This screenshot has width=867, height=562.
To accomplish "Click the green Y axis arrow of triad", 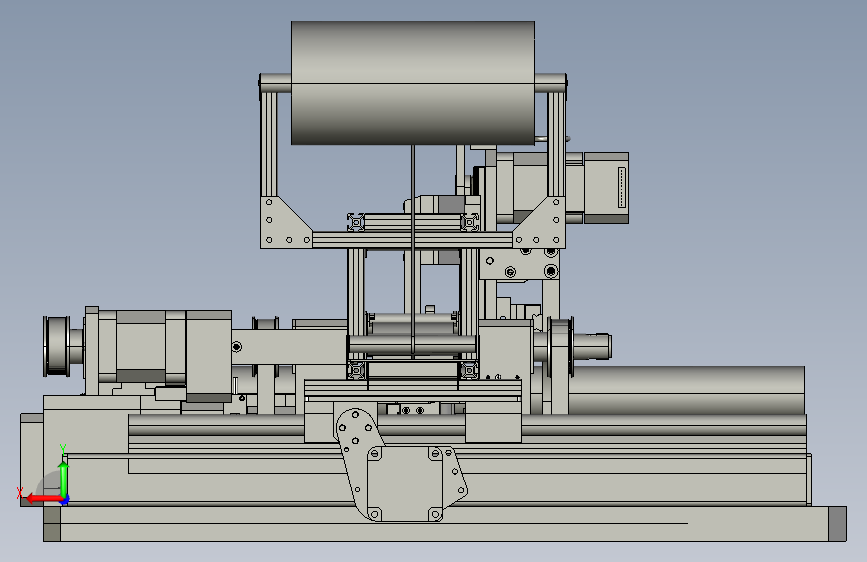I will click(x=64, y=479).
